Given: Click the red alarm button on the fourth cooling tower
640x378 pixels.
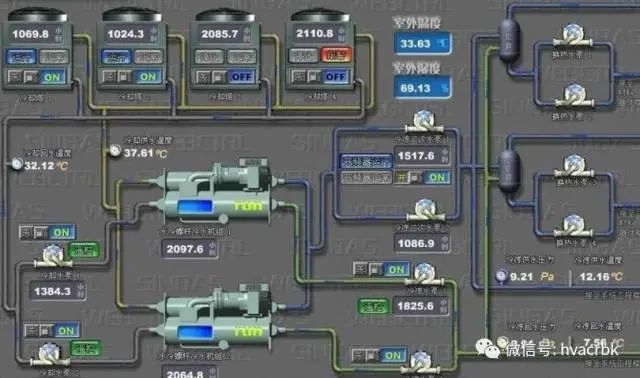Looking at the screenshot, I should [336, 55].
